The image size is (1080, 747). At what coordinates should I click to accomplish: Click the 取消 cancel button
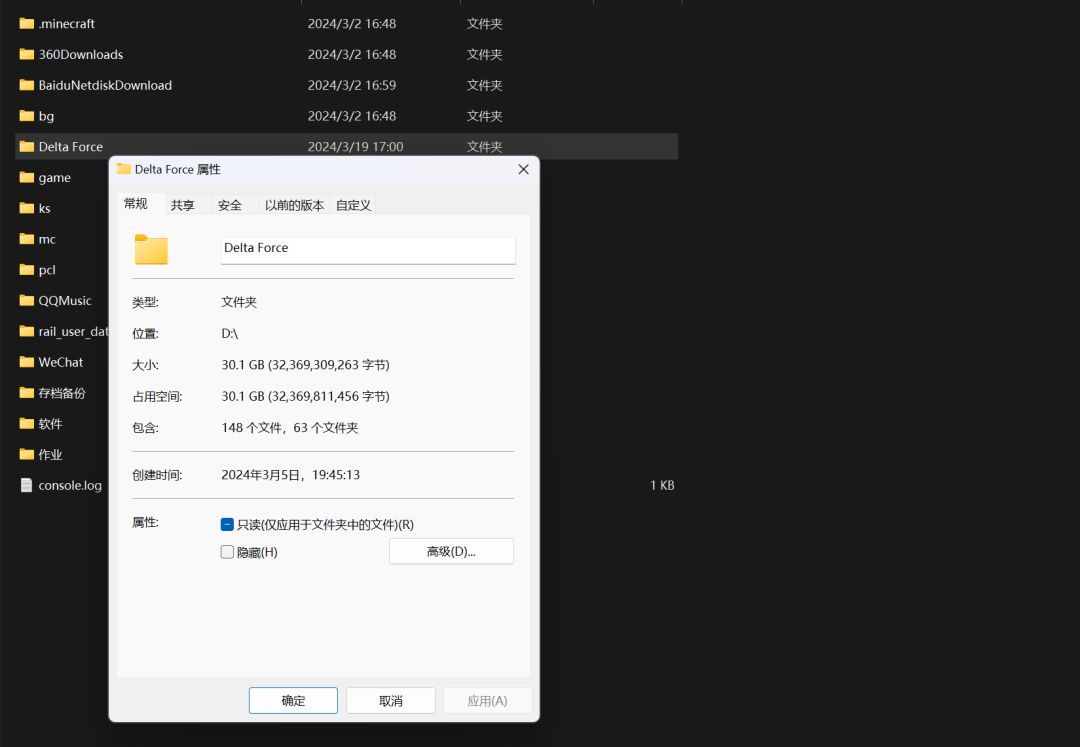(391, 701)
